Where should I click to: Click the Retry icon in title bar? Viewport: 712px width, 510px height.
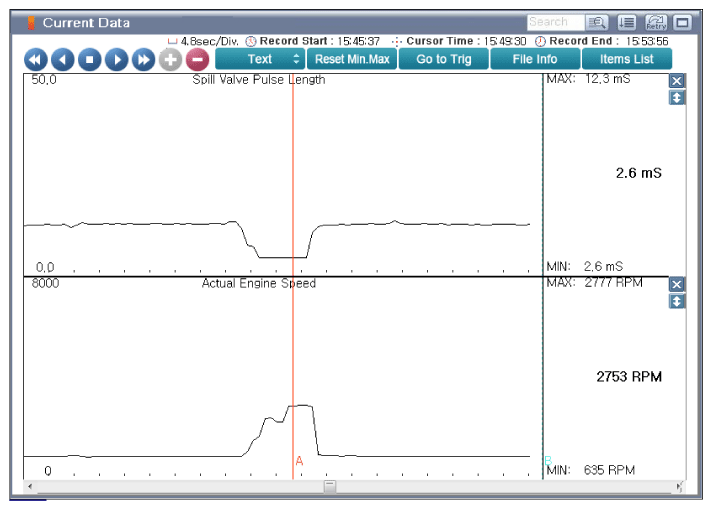(x=656, y=22)
